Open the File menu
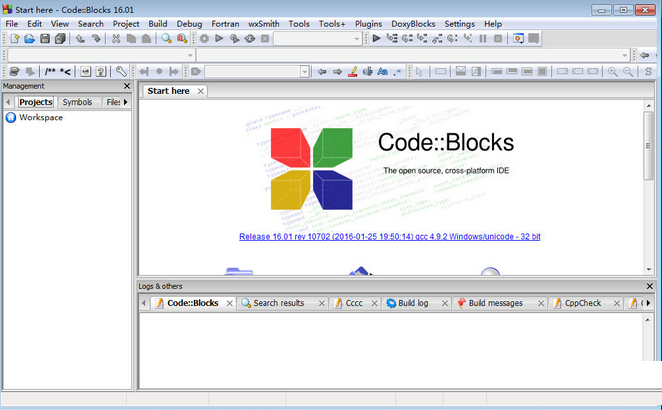 (11, 24)
